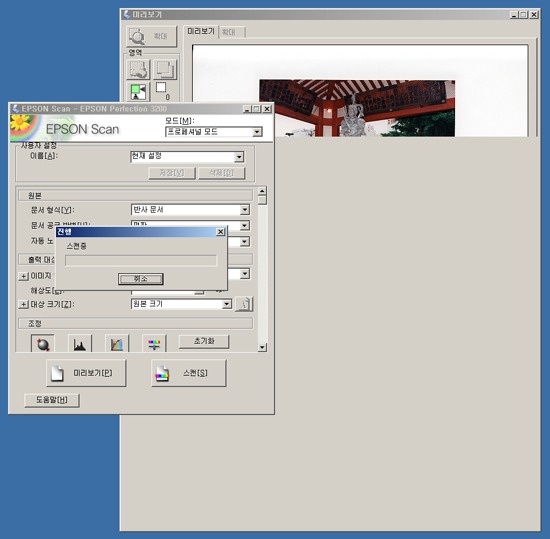
Task: Click the 미리보기[P] preview button
Action: 86,373
